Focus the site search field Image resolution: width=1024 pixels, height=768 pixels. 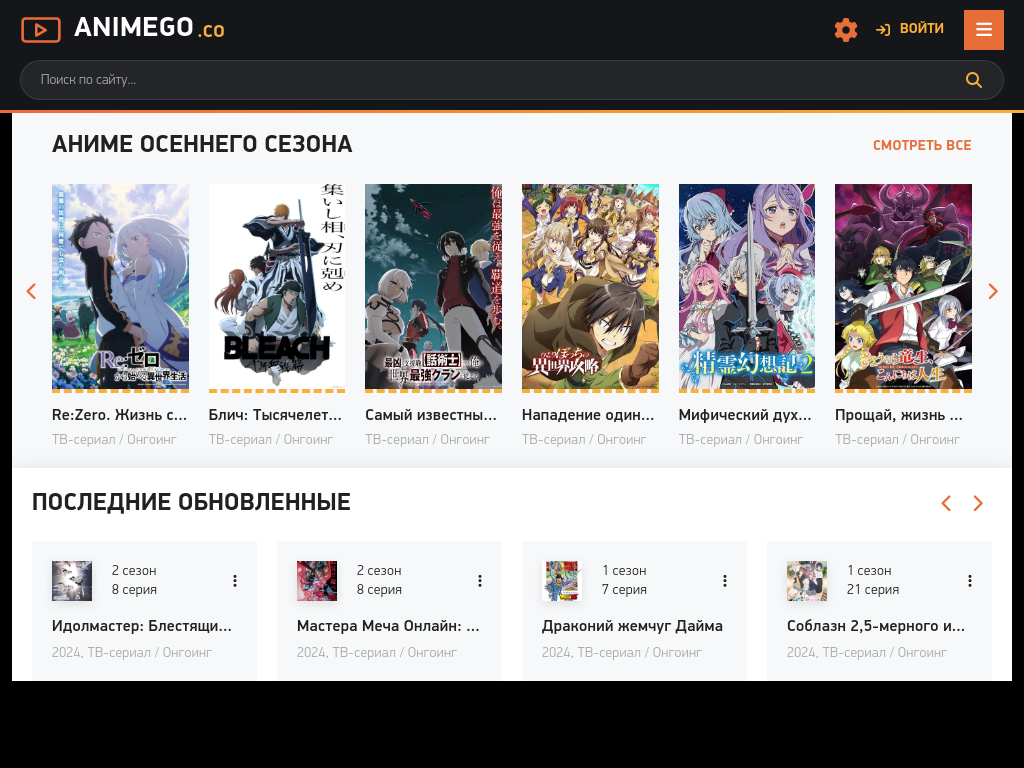(x=512, y=80)
